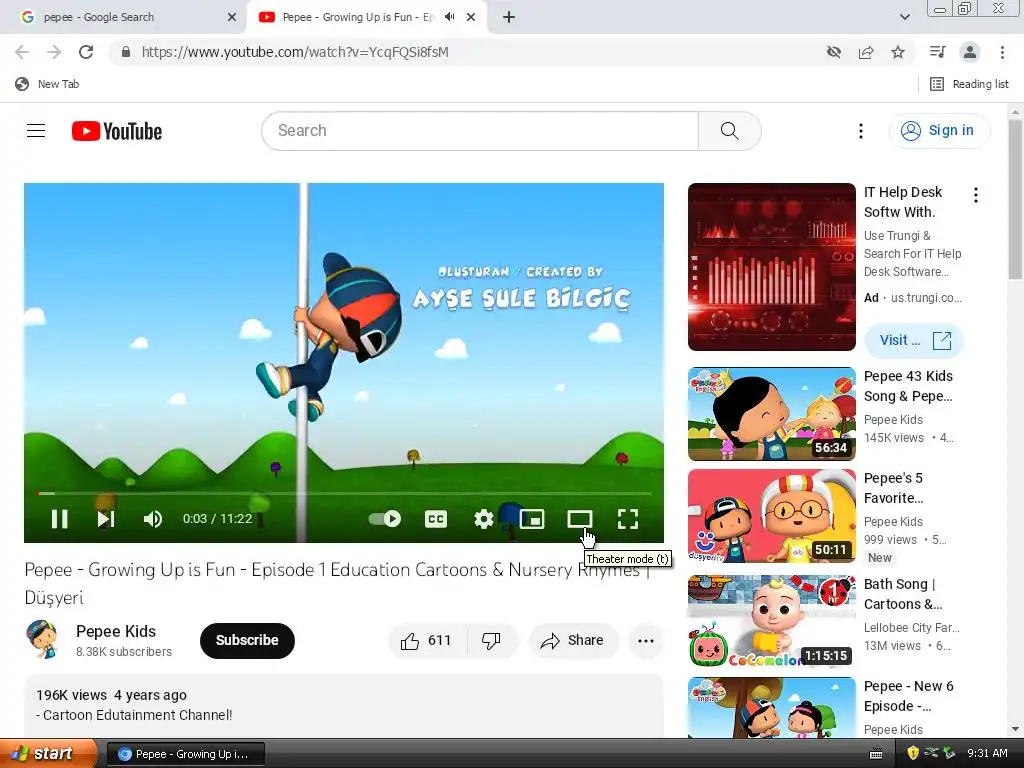
Task: Focus the YouTube search field
Action: point(480,131)
